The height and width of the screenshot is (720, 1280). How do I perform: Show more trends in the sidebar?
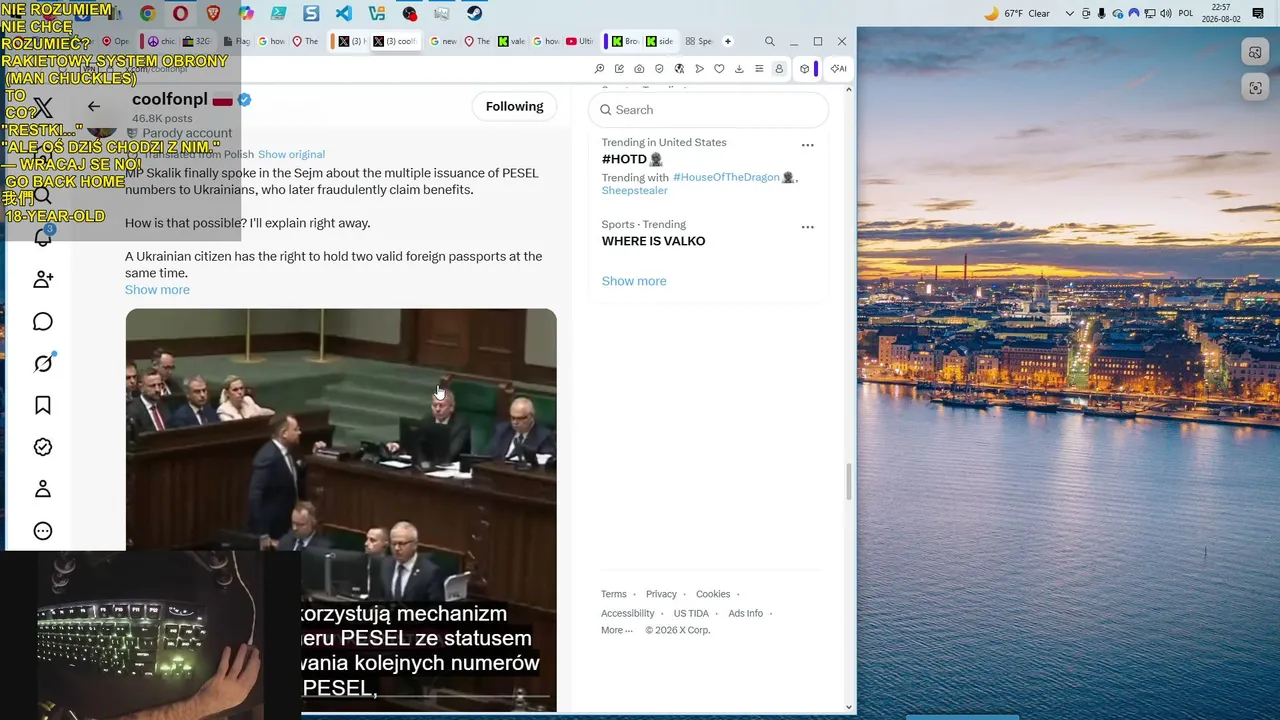click(634, 281)
